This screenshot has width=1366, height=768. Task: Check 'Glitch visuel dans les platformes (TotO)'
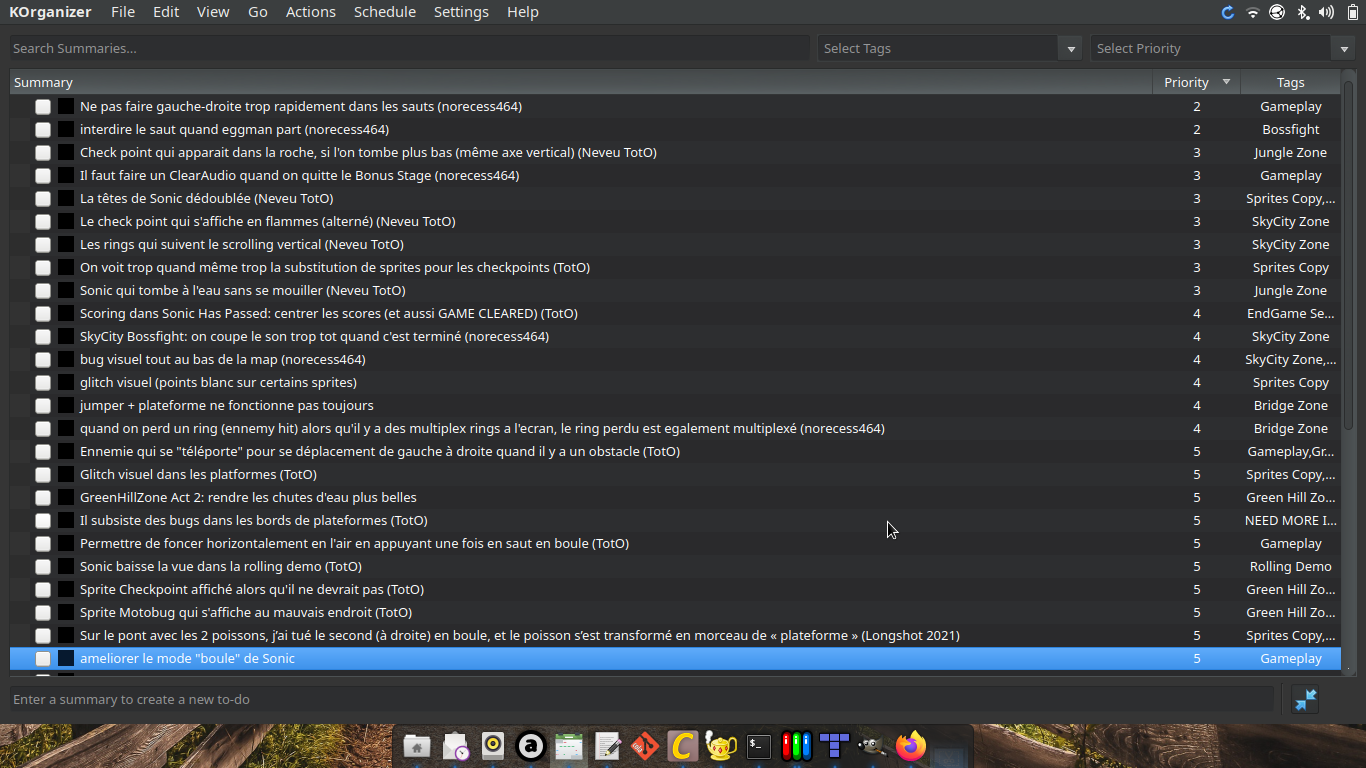(43, 474)
